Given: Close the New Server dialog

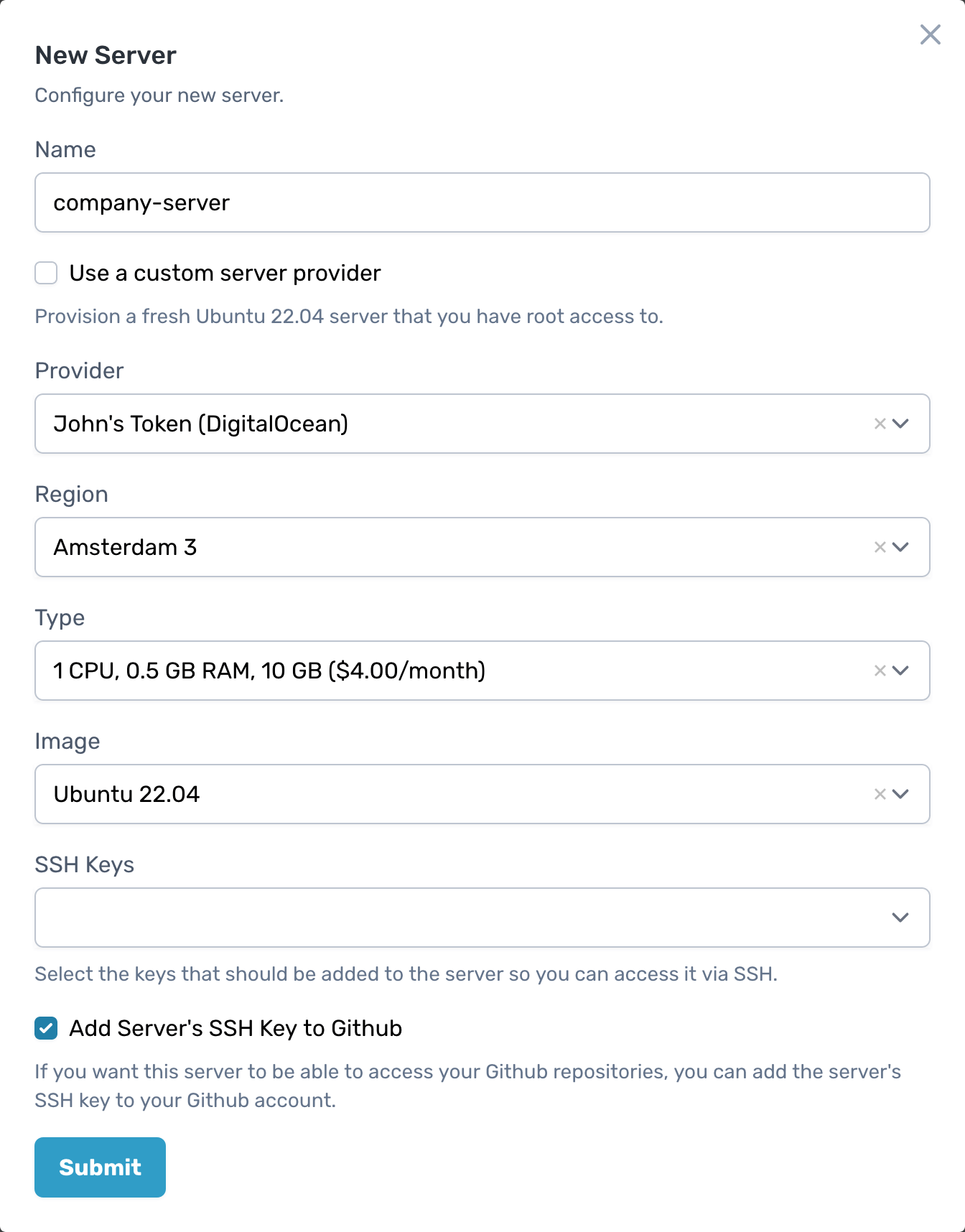Looking at the screenshot, I should [x=930, y=34].
